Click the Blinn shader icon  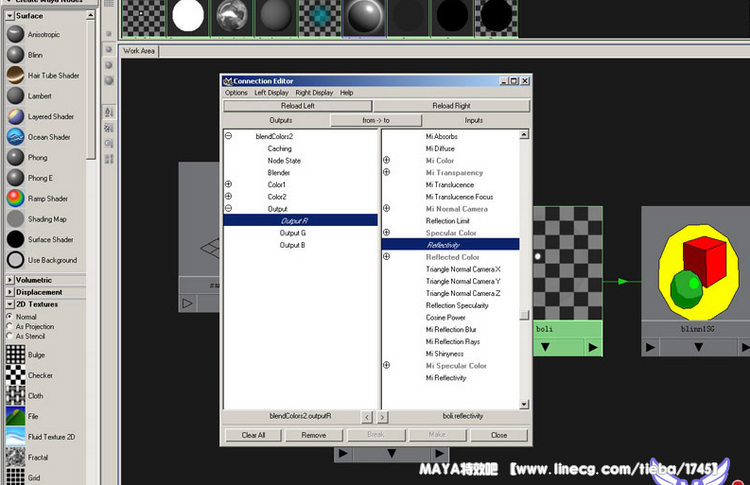(x=15, y=55)
